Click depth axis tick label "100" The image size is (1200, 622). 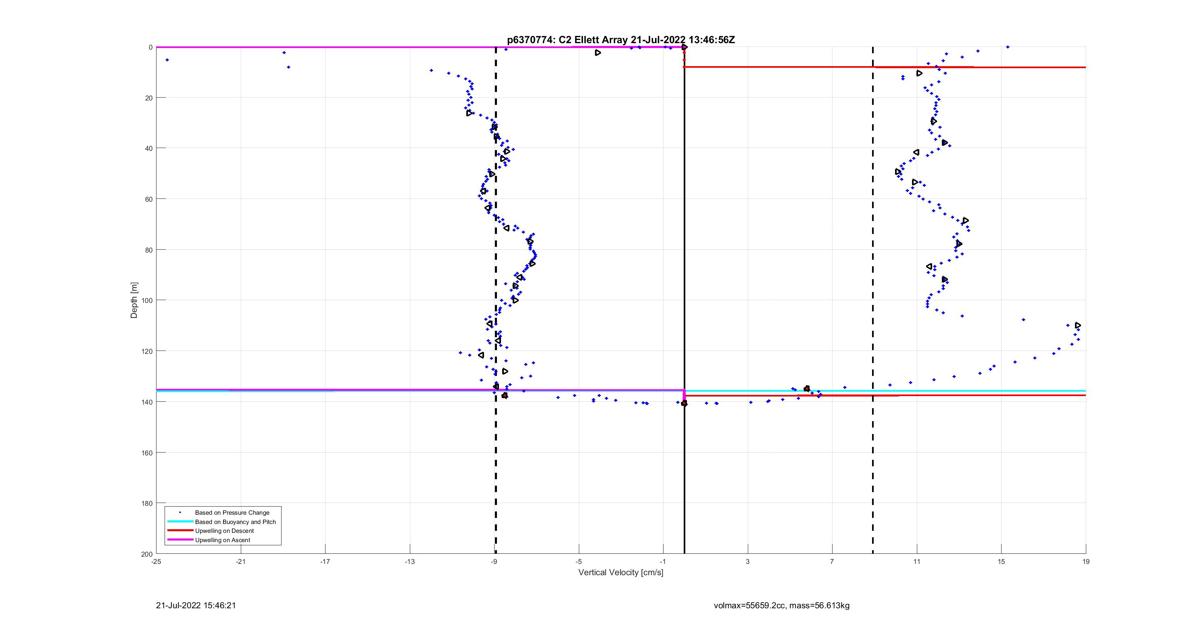(145, 300)
